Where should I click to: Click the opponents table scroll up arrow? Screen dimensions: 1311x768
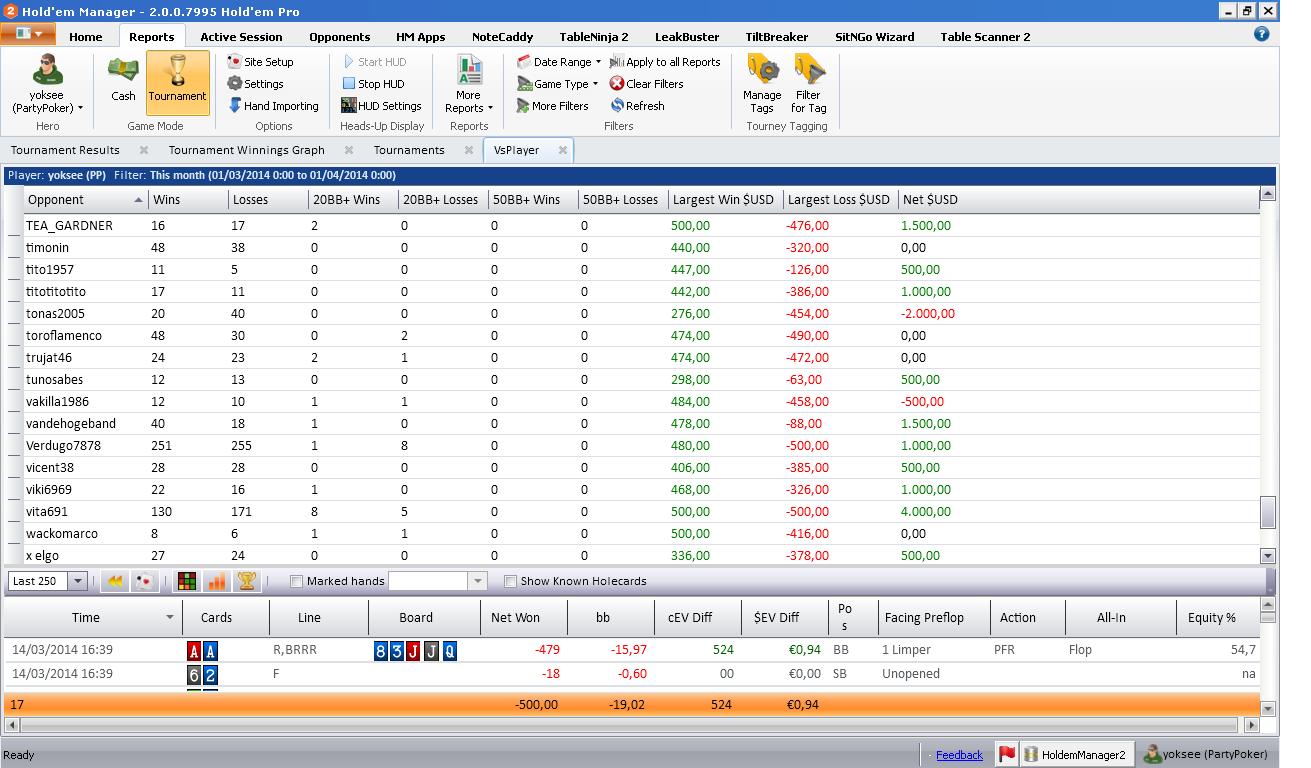[1268, 194]
